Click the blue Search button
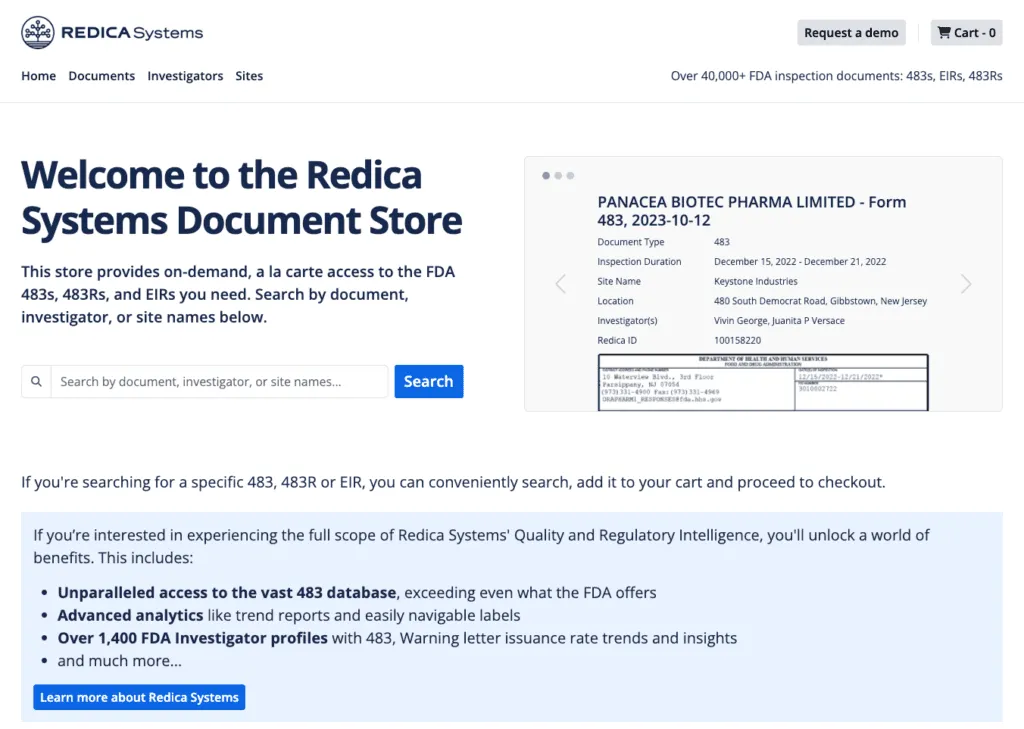1024x729 pixels. pyautogui.click(x=428, y=381)
